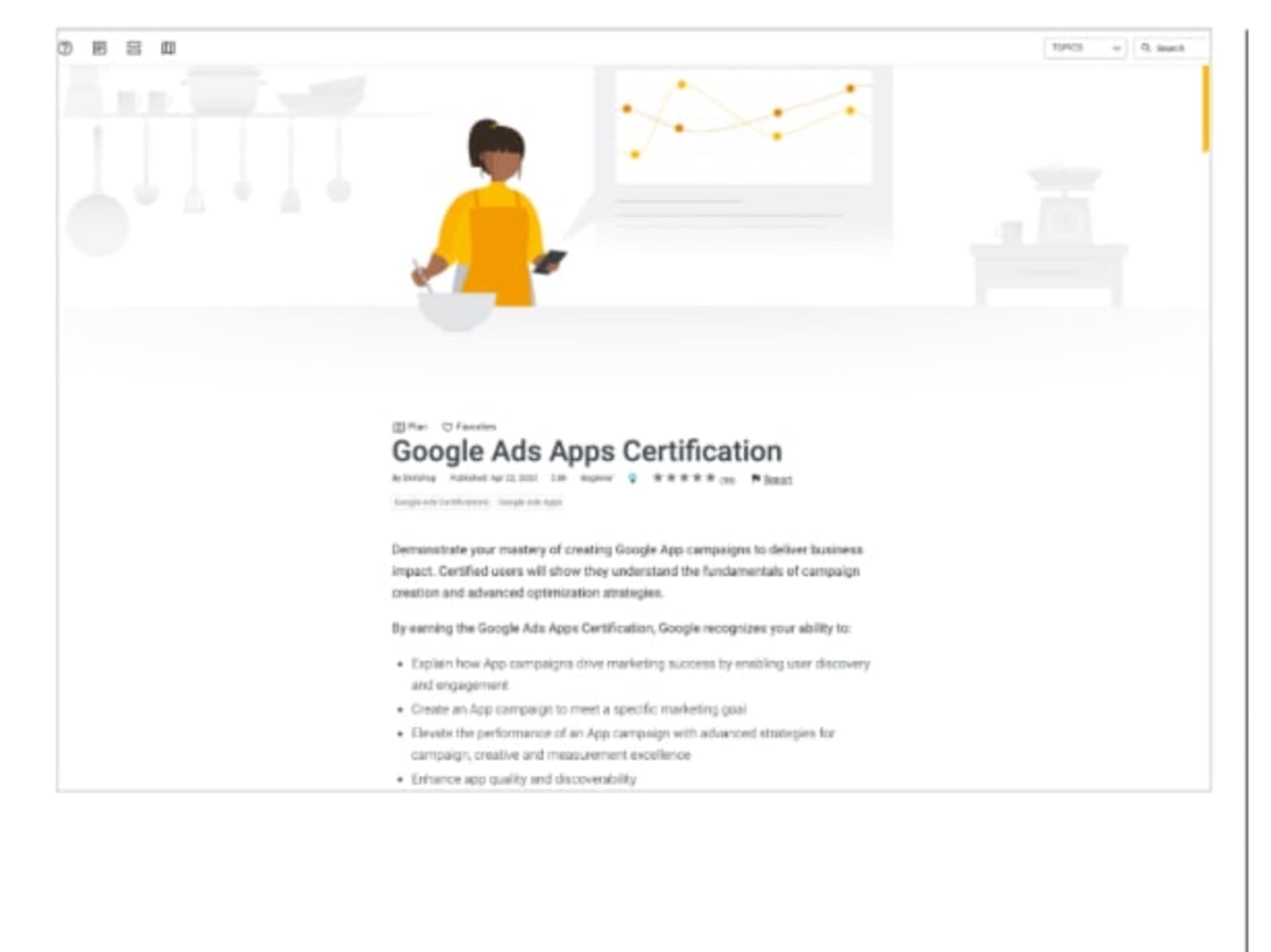Select the stacked-rows view icon in the toolbar
This screenshot has height=952, width=1271.
pyautogui.click(x=134, y=48)
